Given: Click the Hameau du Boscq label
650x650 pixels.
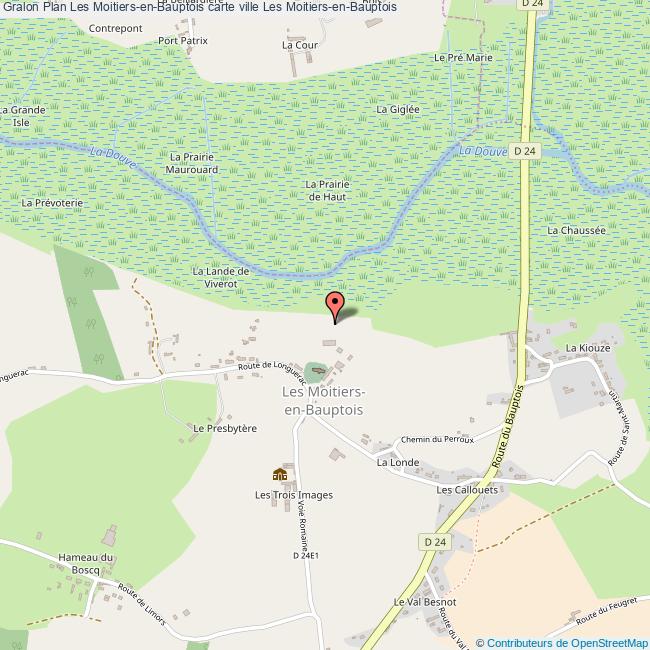Looking at the screenshot, I should point(85,564).
